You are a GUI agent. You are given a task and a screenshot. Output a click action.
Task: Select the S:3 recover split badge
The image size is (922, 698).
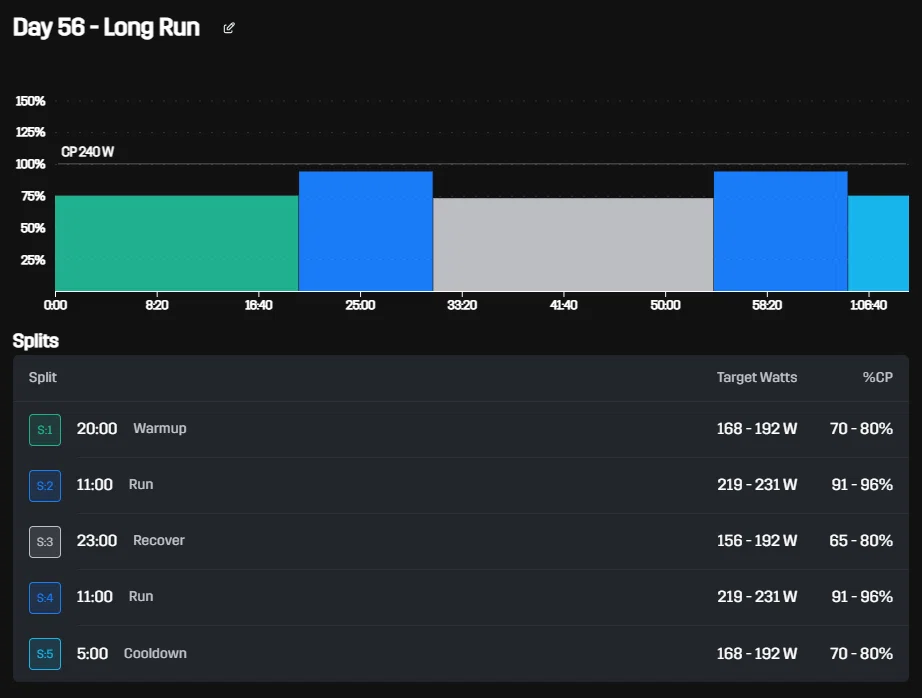coord(45,542)
